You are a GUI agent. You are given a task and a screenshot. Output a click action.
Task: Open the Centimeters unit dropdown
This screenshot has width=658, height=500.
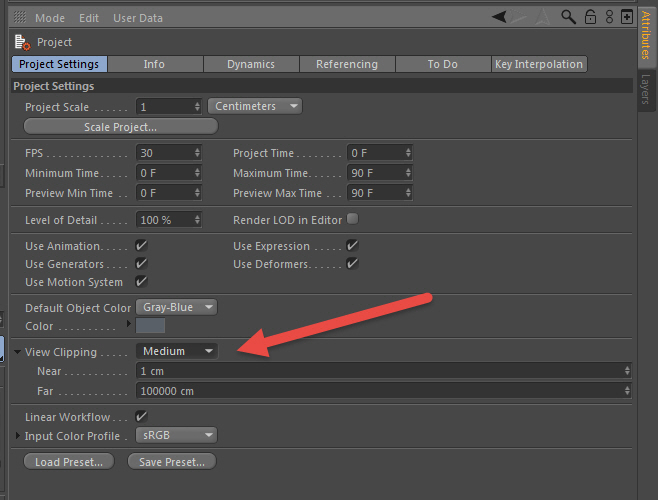pos(255,106)
